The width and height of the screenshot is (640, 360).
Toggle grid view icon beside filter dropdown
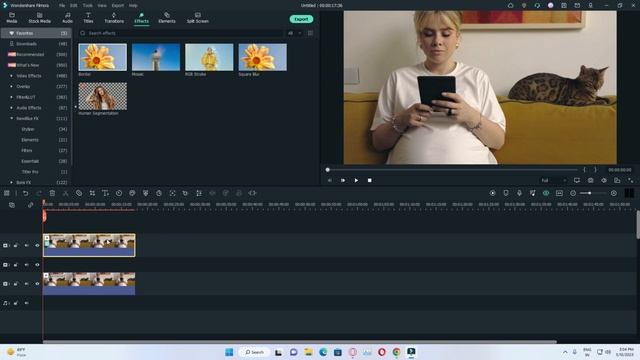310,33
